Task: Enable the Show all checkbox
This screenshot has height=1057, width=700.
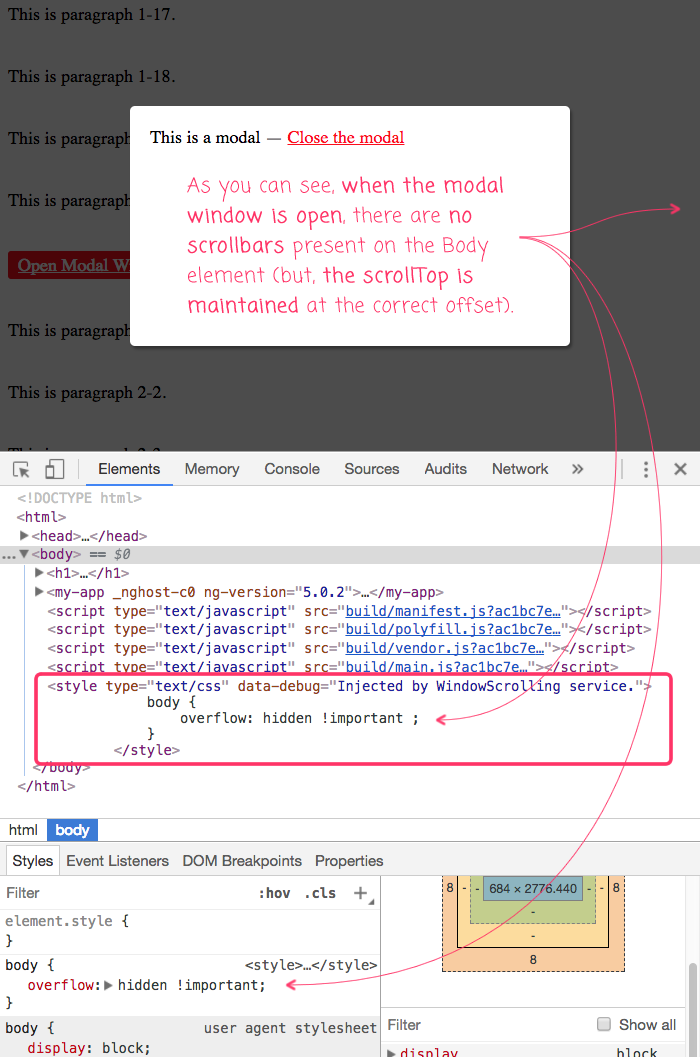Action: click(x=604, y=1024)
